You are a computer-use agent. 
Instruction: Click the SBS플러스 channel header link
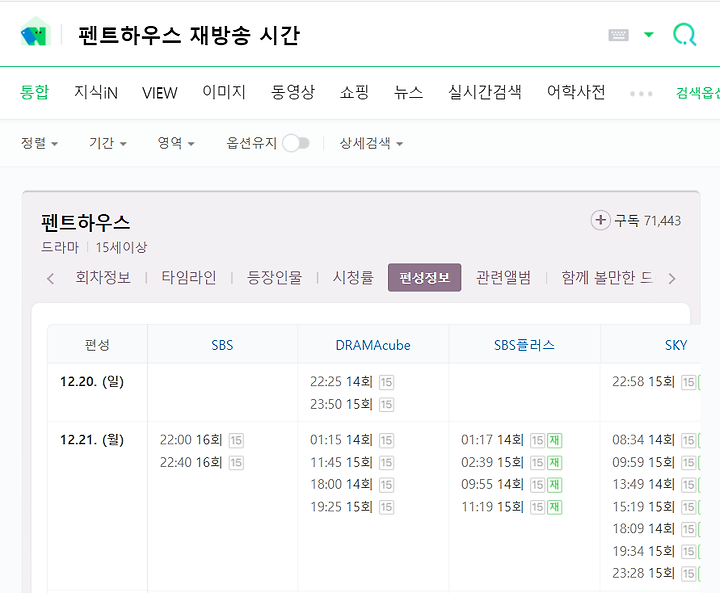tap(524, 345)
